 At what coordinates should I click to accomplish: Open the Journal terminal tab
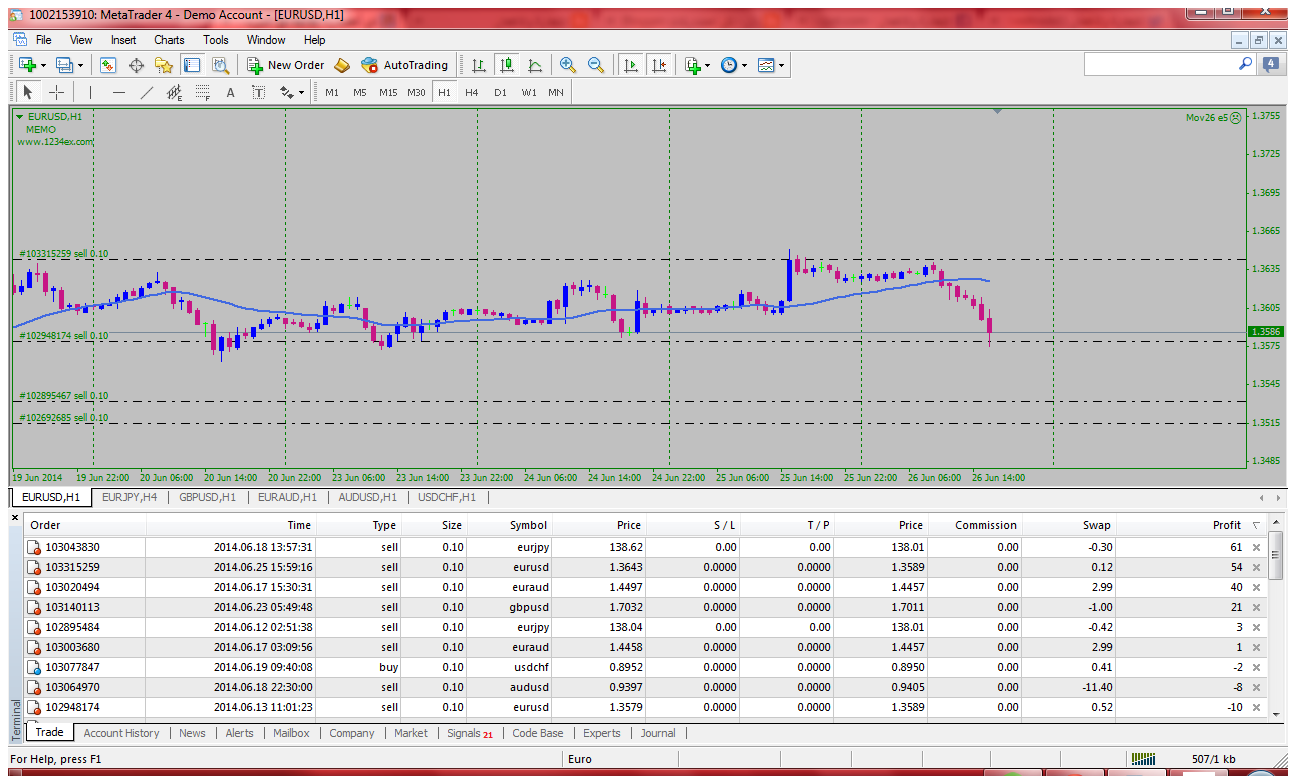pyautogui.click(x=658, y=733)
